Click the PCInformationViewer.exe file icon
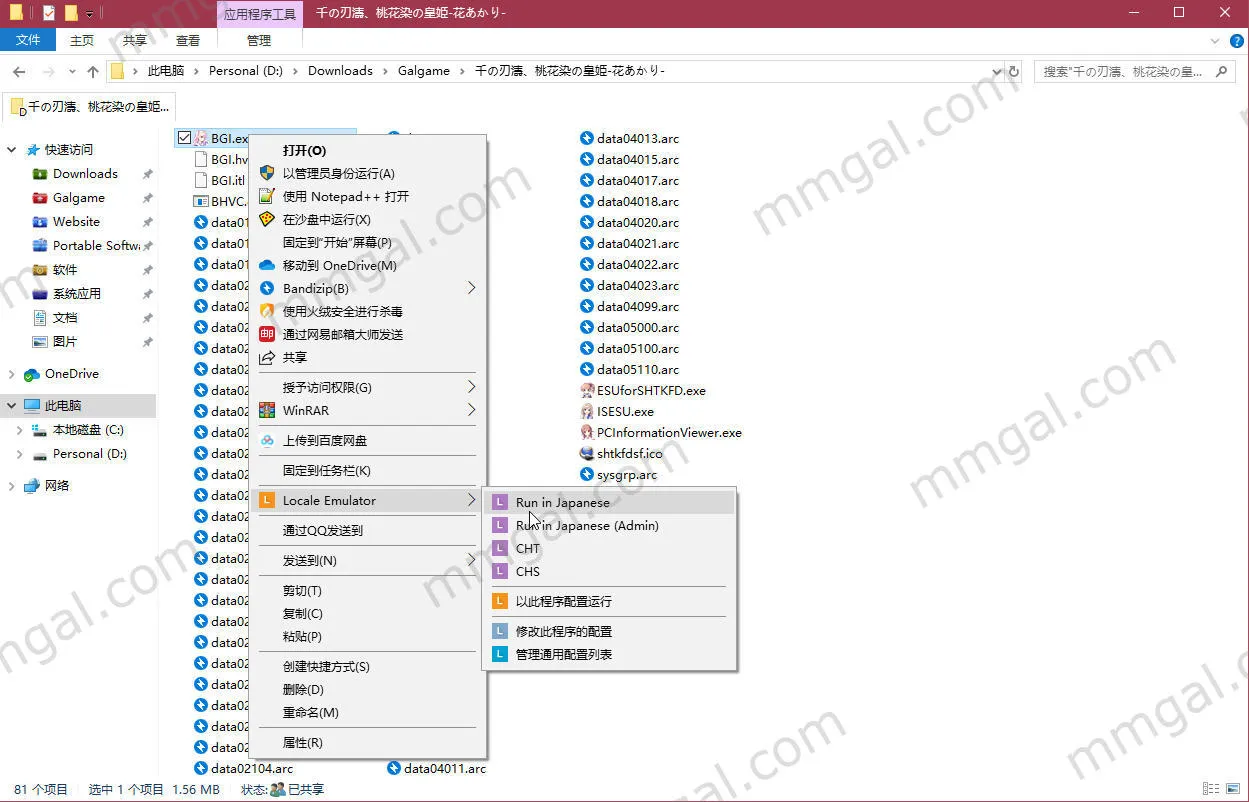 (587, 433)
